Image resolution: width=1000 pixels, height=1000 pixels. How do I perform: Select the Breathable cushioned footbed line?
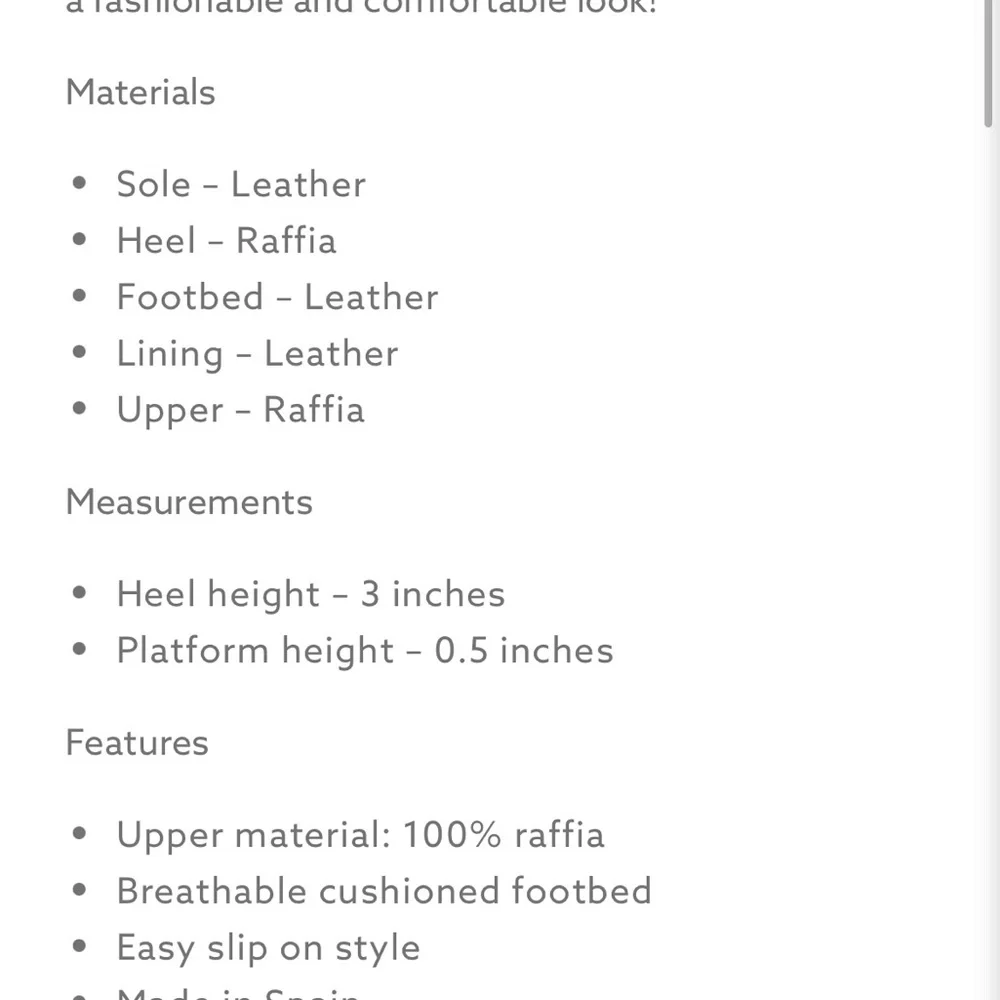point(383,891)
